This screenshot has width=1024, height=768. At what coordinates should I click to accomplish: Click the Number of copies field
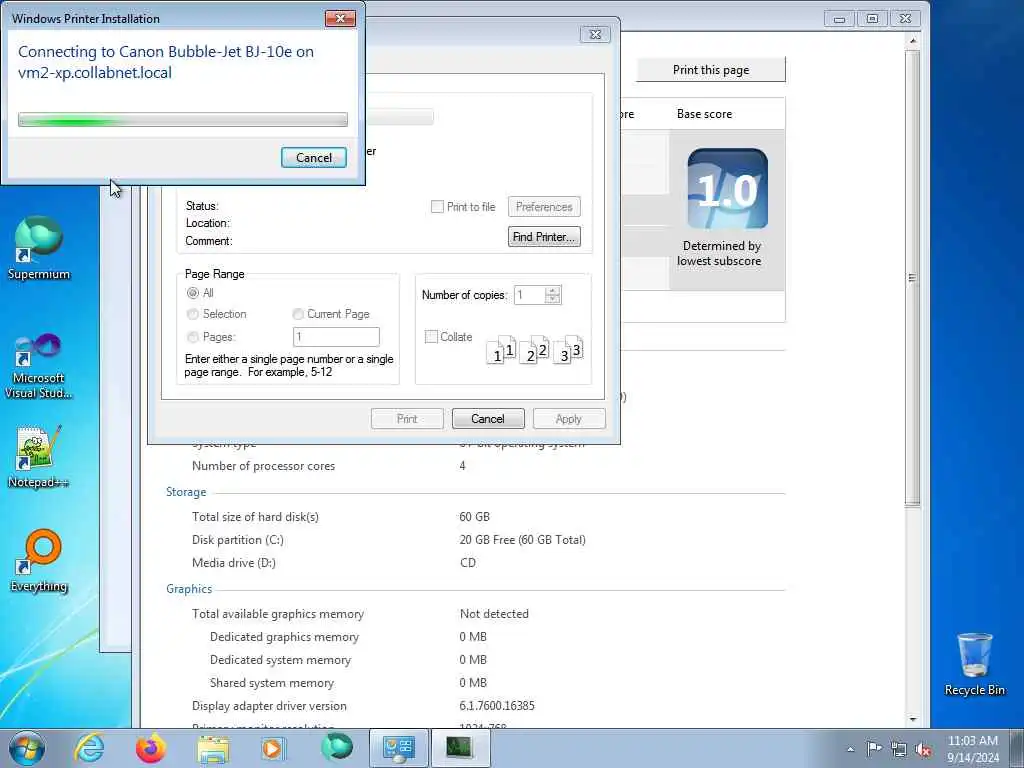click(530, 295)
